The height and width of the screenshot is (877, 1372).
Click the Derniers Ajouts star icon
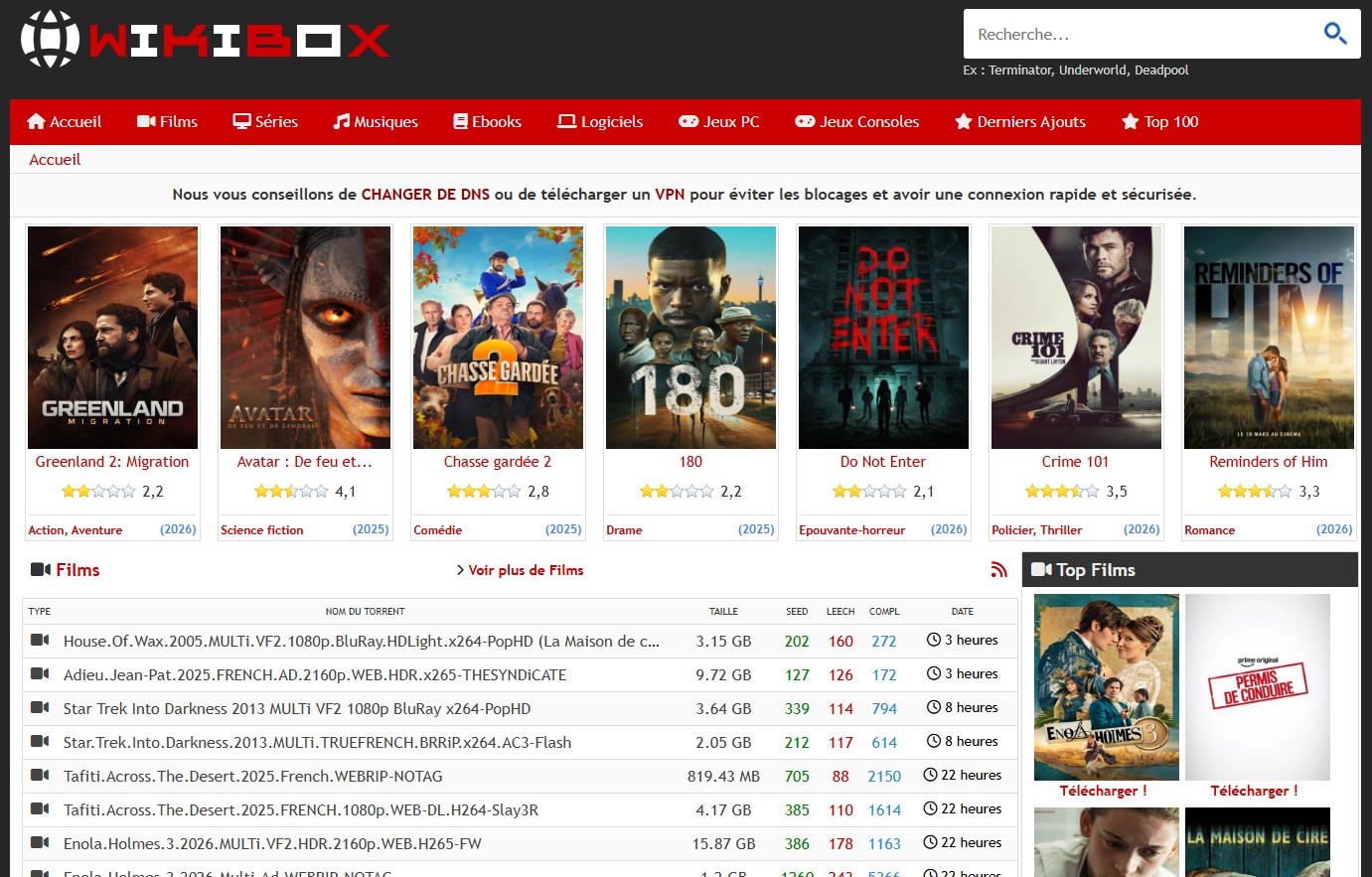point(963,121)
